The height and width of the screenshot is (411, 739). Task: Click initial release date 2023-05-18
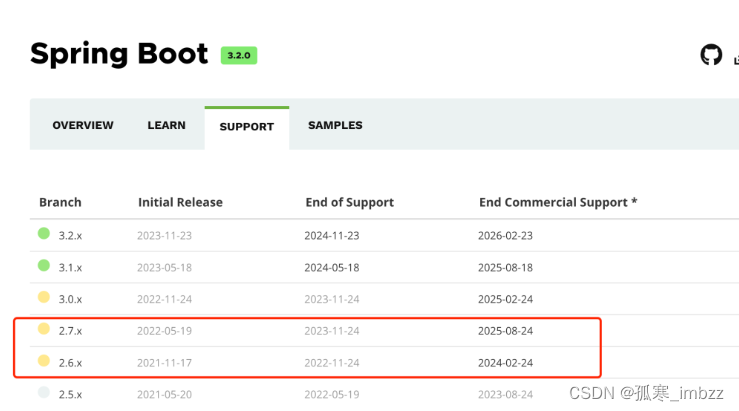[164, 268]
